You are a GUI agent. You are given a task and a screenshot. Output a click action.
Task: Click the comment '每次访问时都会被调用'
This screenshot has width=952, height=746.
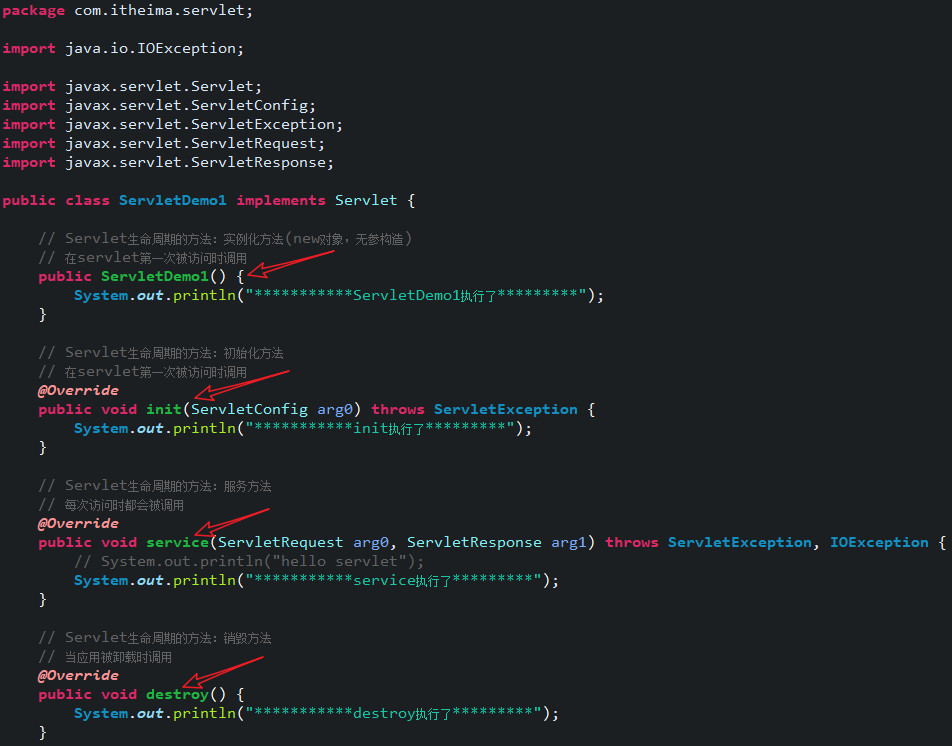[x=111, y=505]
